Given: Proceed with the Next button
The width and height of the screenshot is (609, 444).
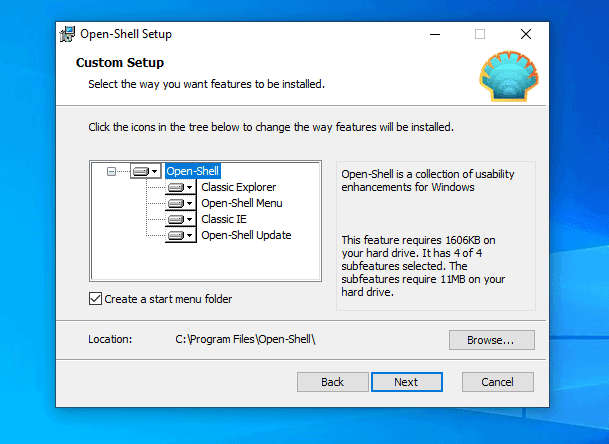Looking at the screenshot, I should pyautogui.click(x=407, y=382).
